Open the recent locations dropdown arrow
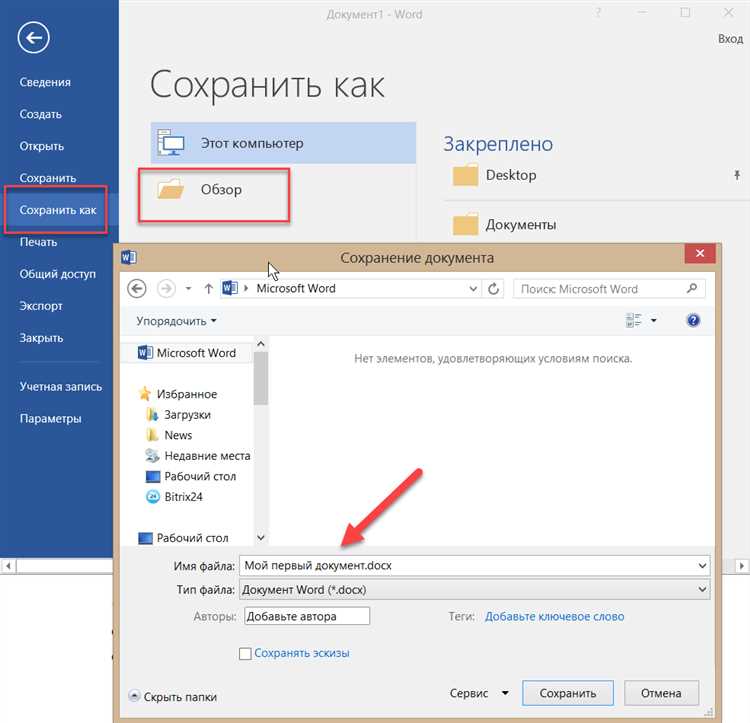Image resolution: width=750 pixels, height=723 pixels. click(188, 288)
